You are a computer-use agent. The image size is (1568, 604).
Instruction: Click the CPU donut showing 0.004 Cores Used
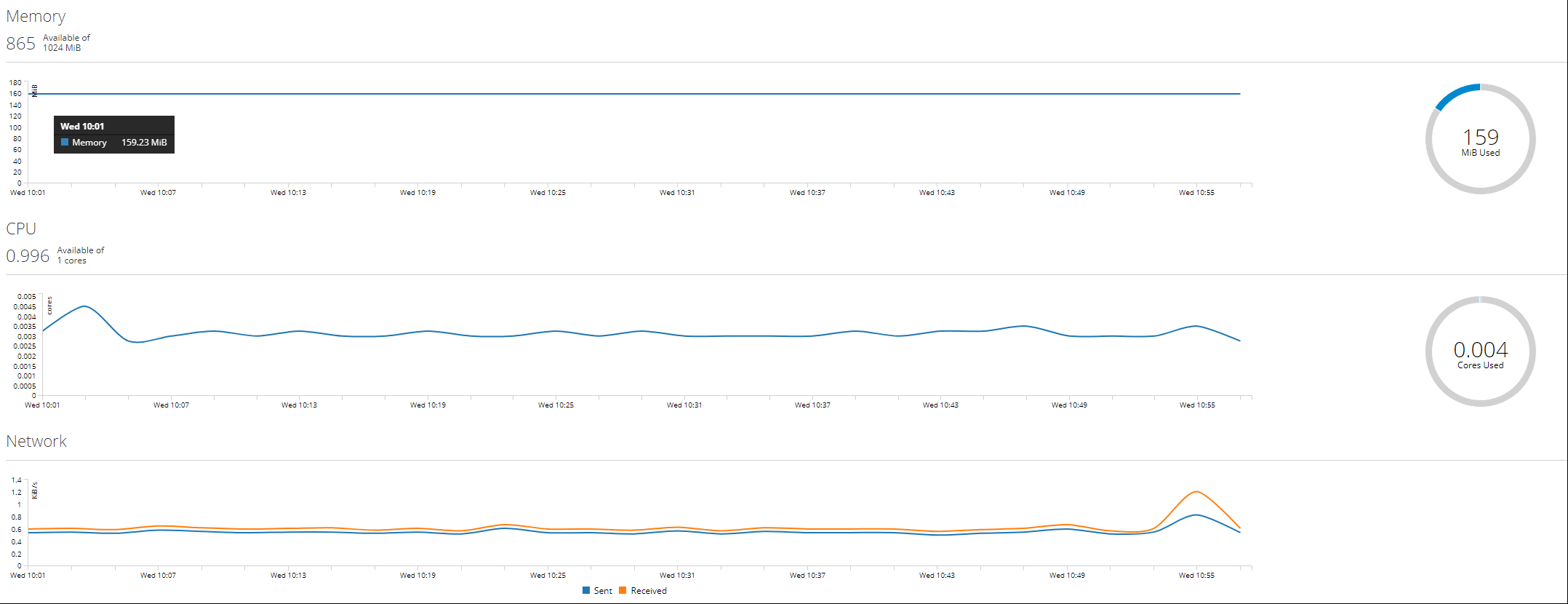(1480, 352)
